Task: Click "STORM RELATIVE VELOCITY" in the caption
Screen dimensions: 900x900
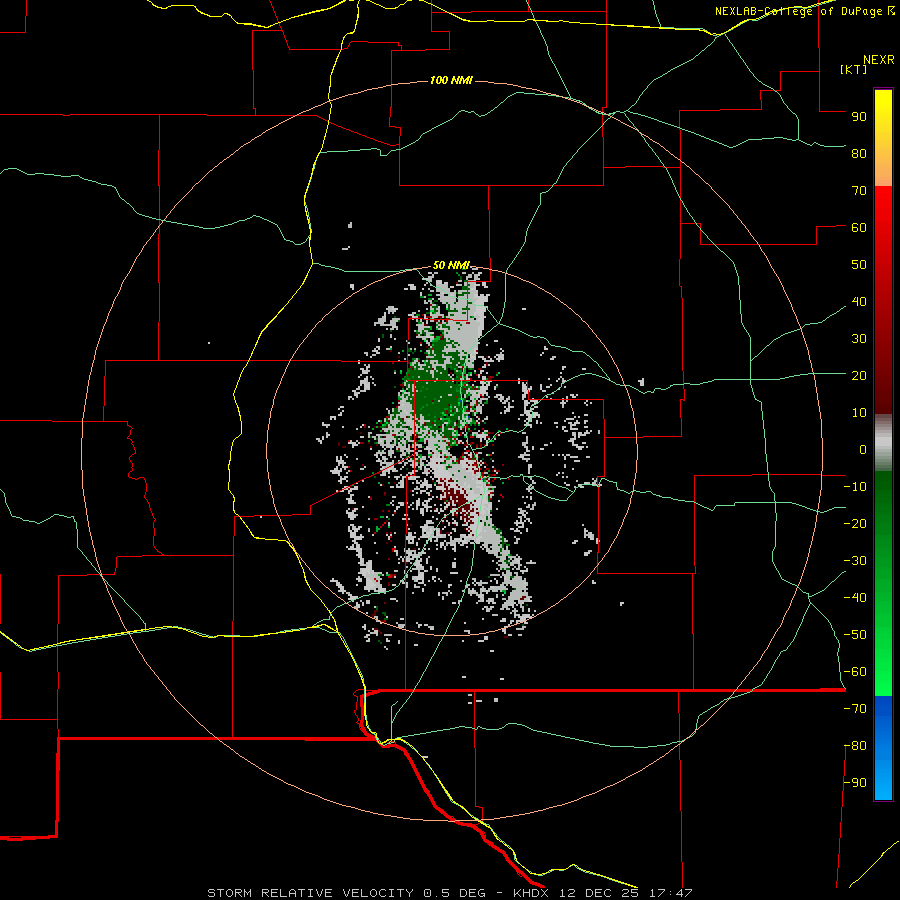Action: point(310,893)
